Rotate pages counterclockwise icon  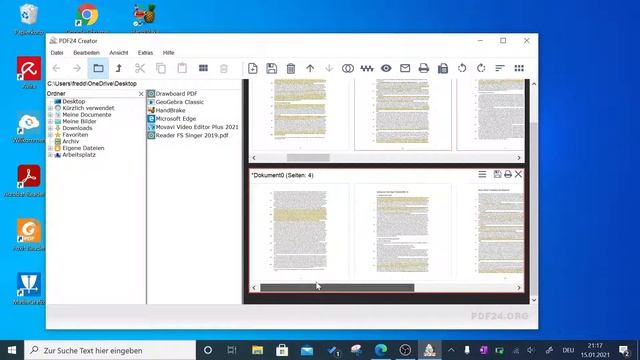[x=462, y=68]
